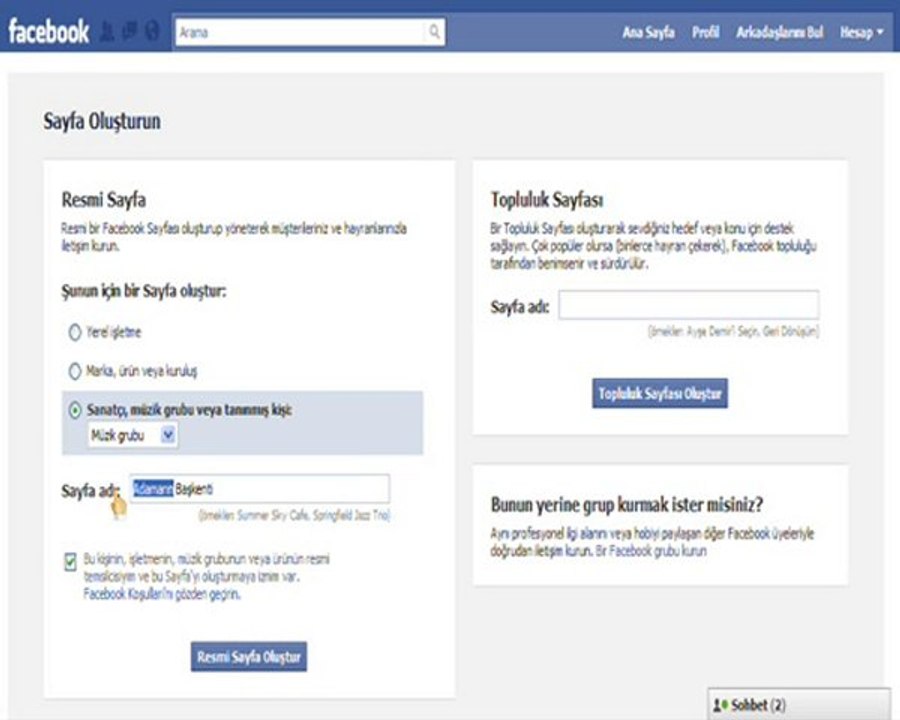Click Topluluk Sayfası Oluştur button
The width and height of the screenshot is (900, 720).
coord(660,393)
